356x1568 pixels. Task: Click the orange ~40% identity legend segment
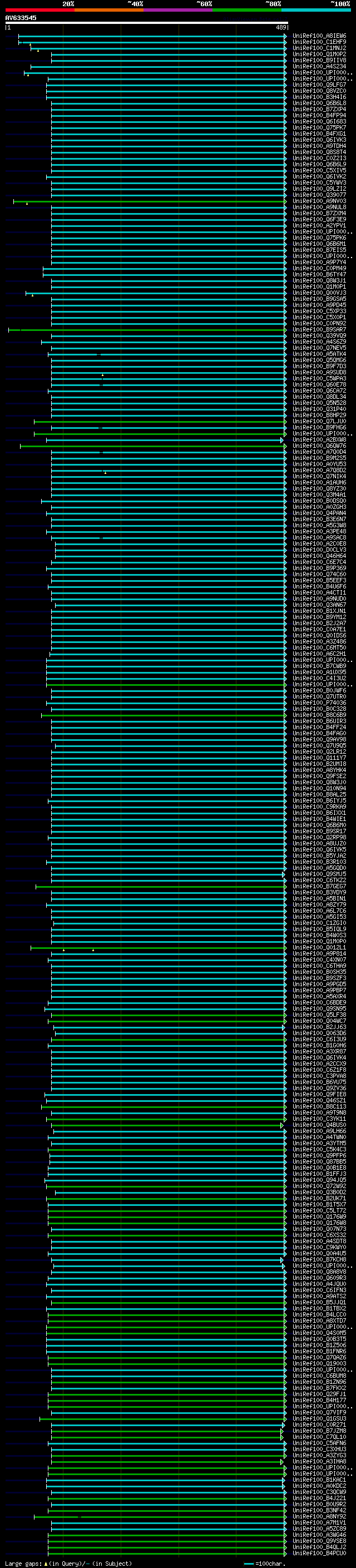pyautogui.click(x=109, y=10)
